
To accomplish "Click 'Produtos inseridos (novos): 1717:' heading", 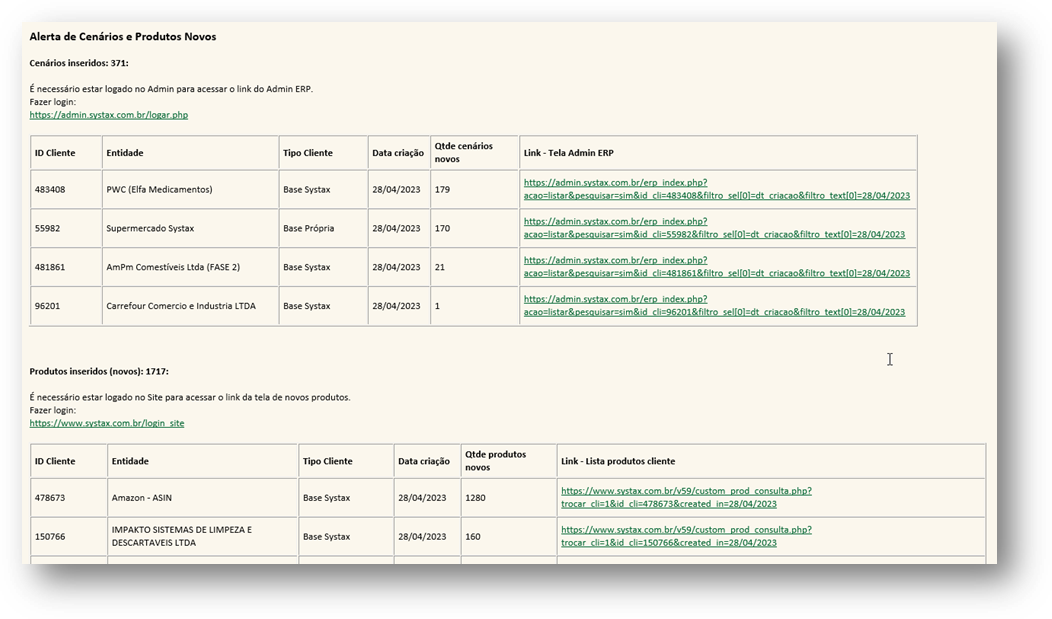I will point(99,372).
